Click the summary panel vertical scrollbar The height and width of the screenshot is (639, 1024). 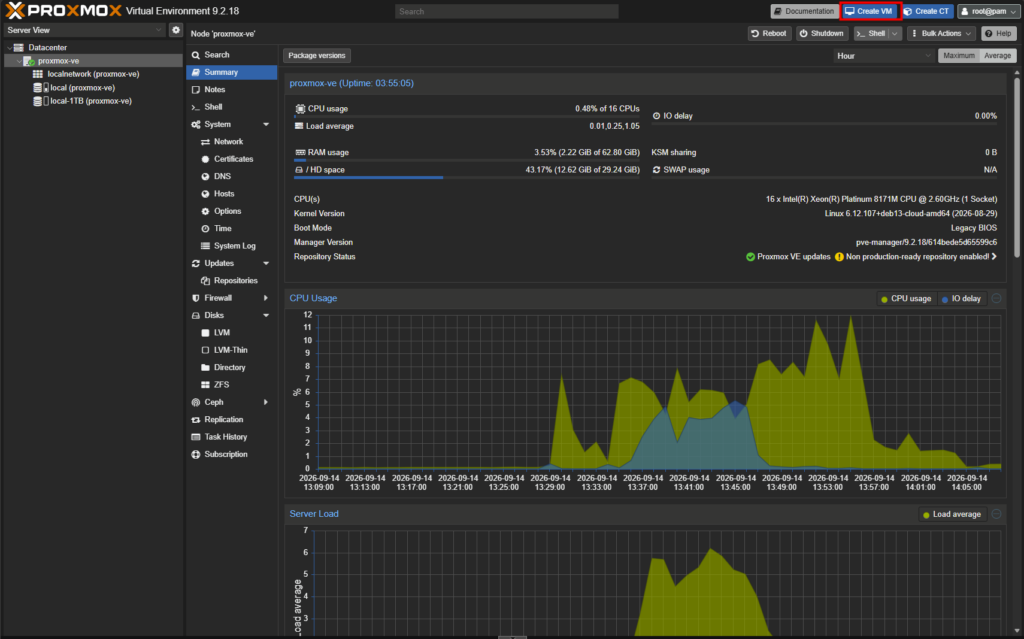(1017, 168)
